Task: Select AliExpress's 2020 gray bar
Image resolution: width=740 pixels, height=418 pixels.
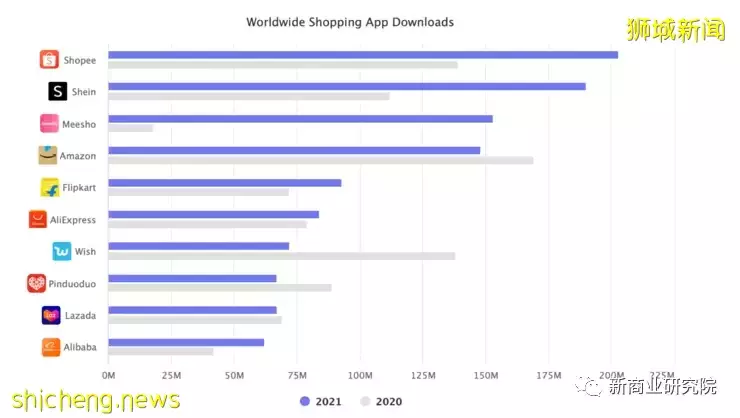Action: point(207,225)
